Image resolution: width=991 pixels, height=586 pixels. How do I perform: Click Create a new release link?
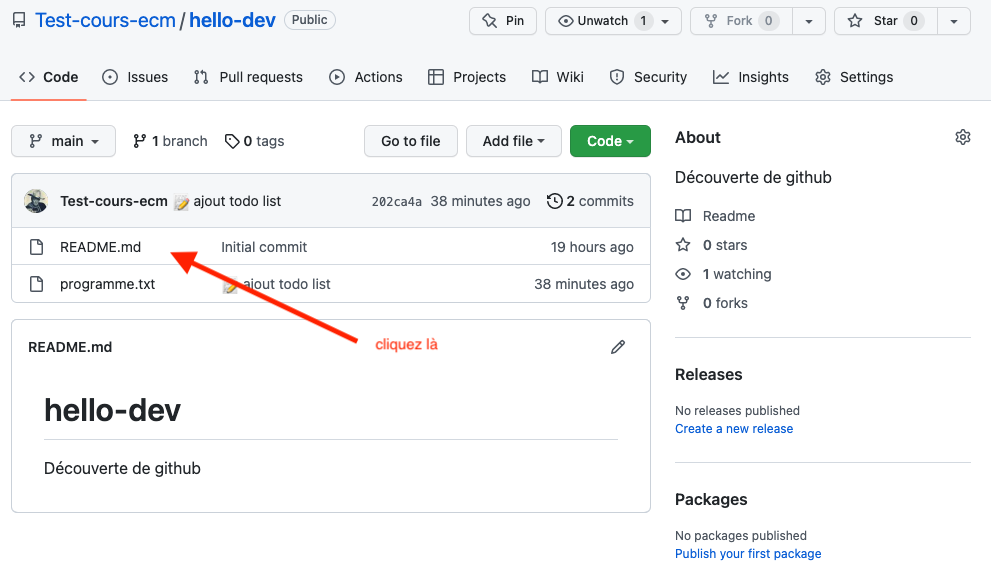(734, 429)
